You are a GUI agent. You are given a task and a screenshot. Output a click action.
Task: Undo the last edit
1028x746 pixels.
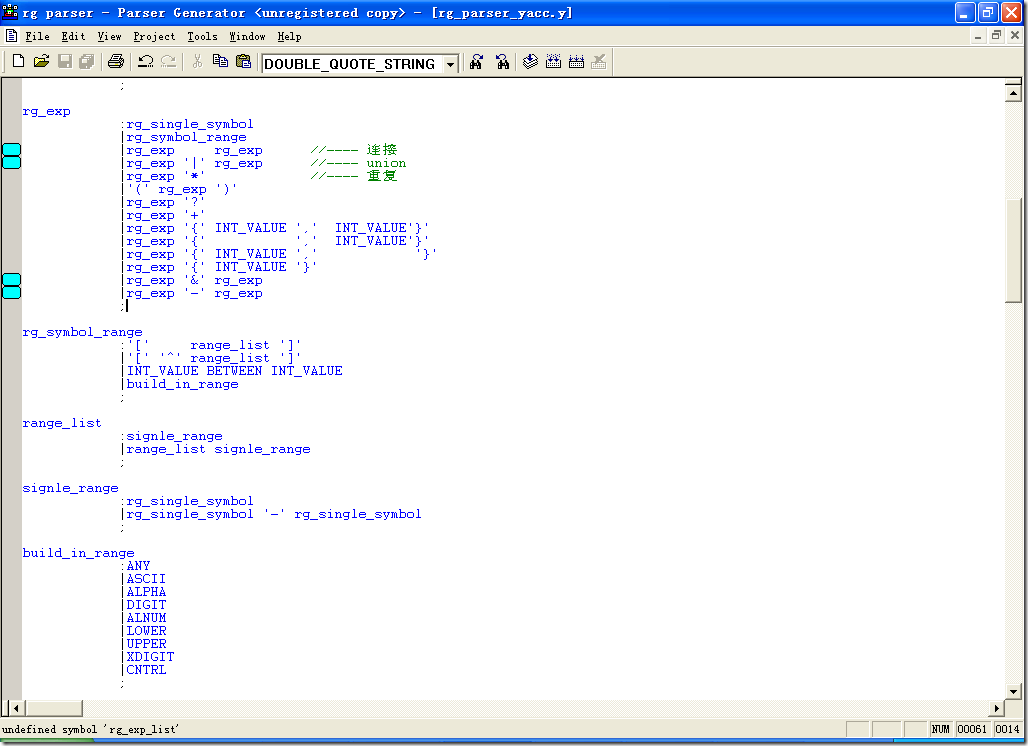point(146,62)
